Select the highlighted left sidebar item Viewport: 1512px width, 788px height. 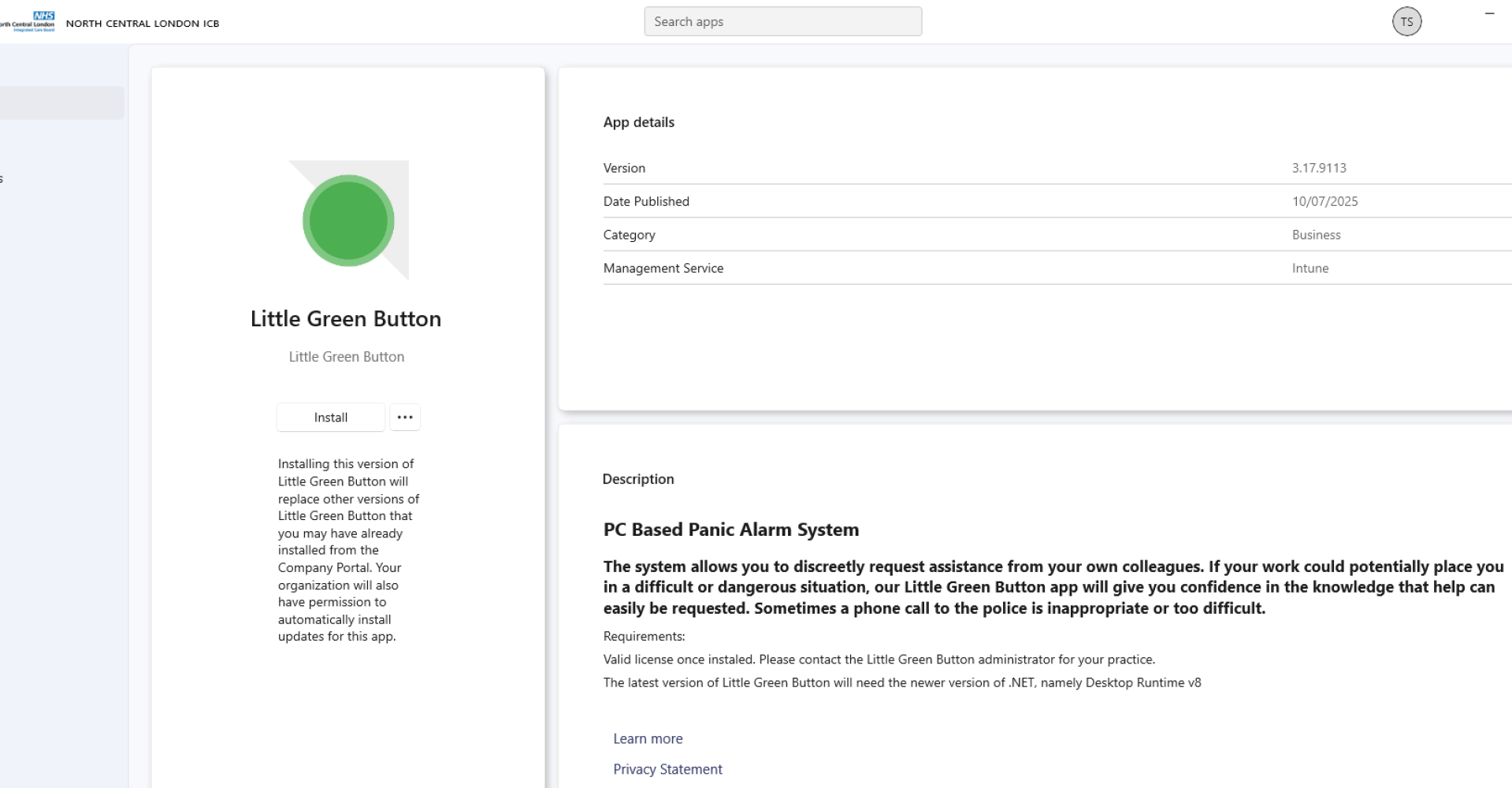(x=61, y=103)
